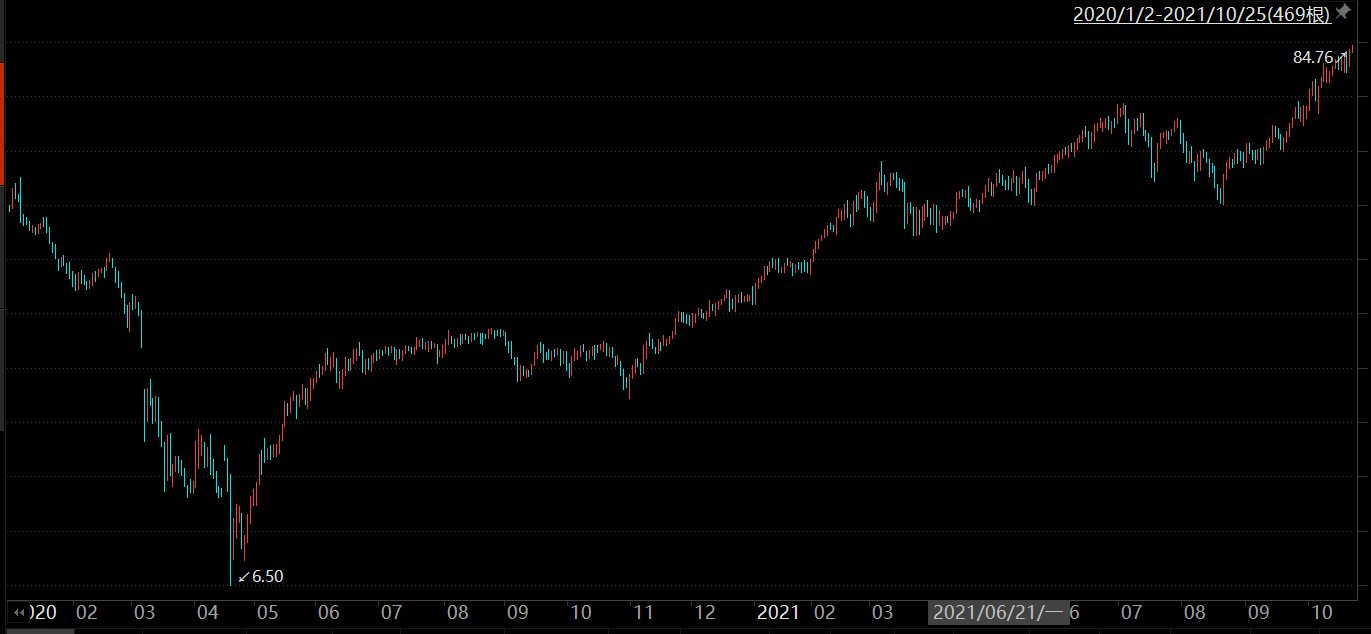Click the 6.50 low price label
Screen dimensions: 1371x634
coord(268,576)
